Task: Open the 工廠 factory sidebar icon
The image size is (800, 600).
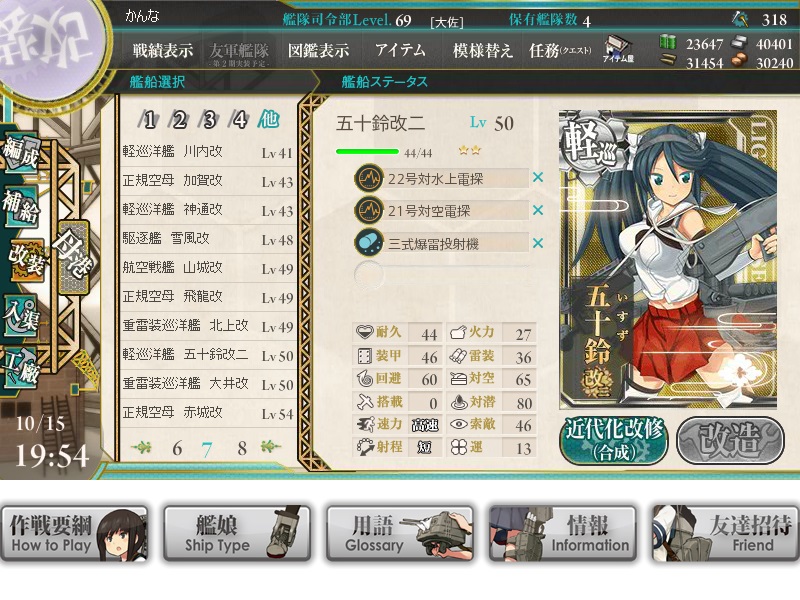Action: tap(20, 368)
